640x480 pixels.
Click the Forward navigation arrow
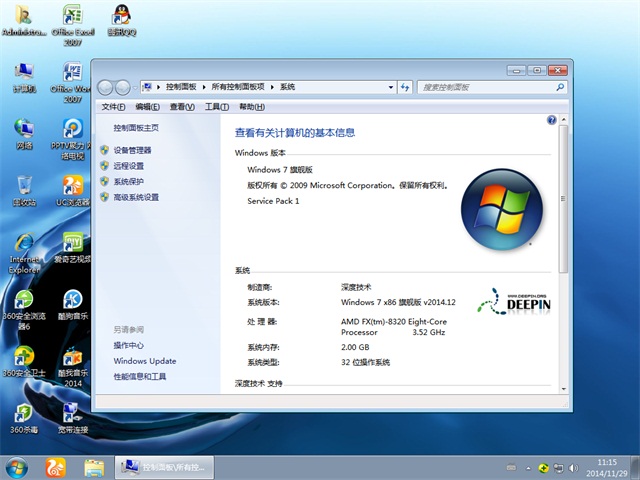coord(122,87)
